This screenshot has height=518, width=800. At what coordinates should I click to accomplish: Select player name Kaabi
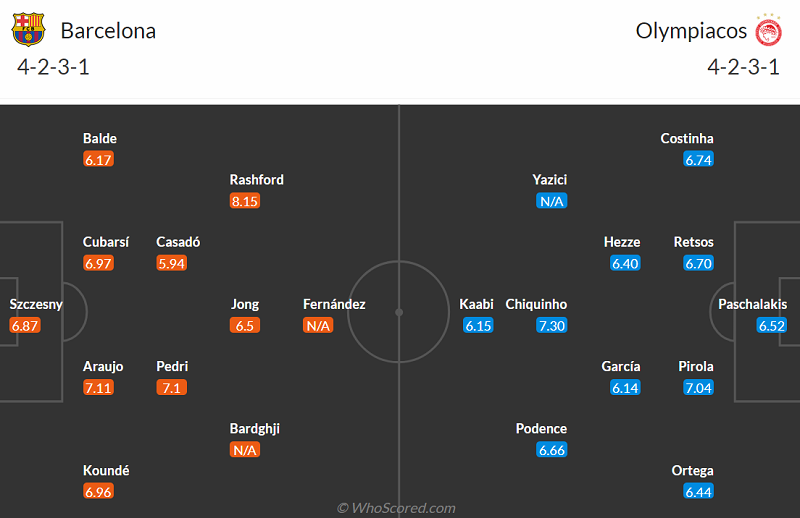(x=476, y=304)
